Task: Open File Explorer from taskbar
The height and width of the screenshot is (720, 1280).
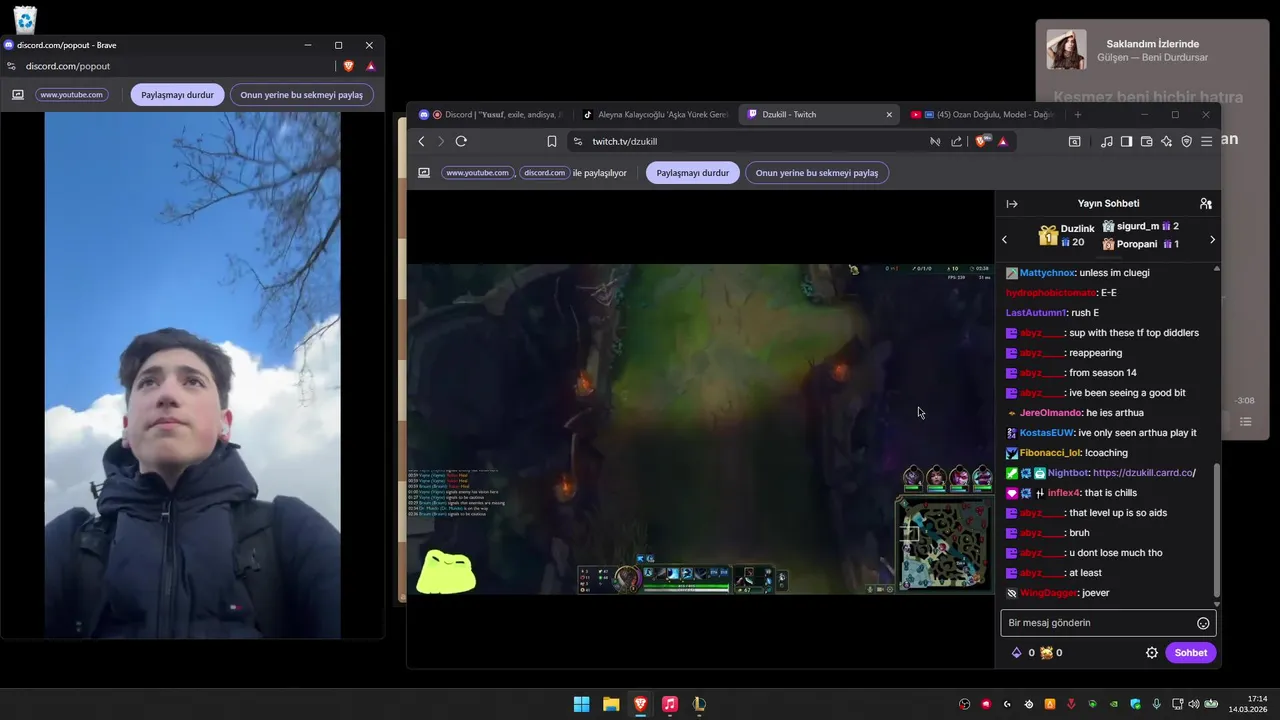Action: coord(611,704)
